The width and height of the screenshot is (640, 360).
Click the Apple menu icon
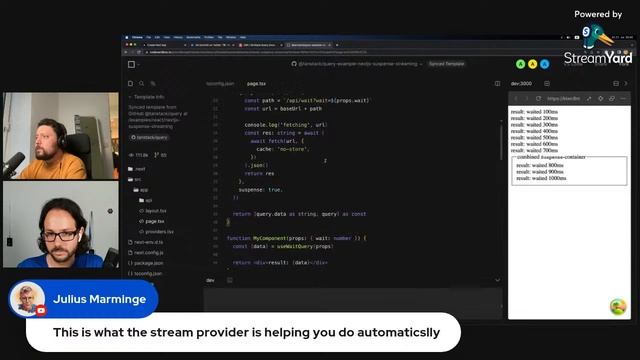pos(127,37)
